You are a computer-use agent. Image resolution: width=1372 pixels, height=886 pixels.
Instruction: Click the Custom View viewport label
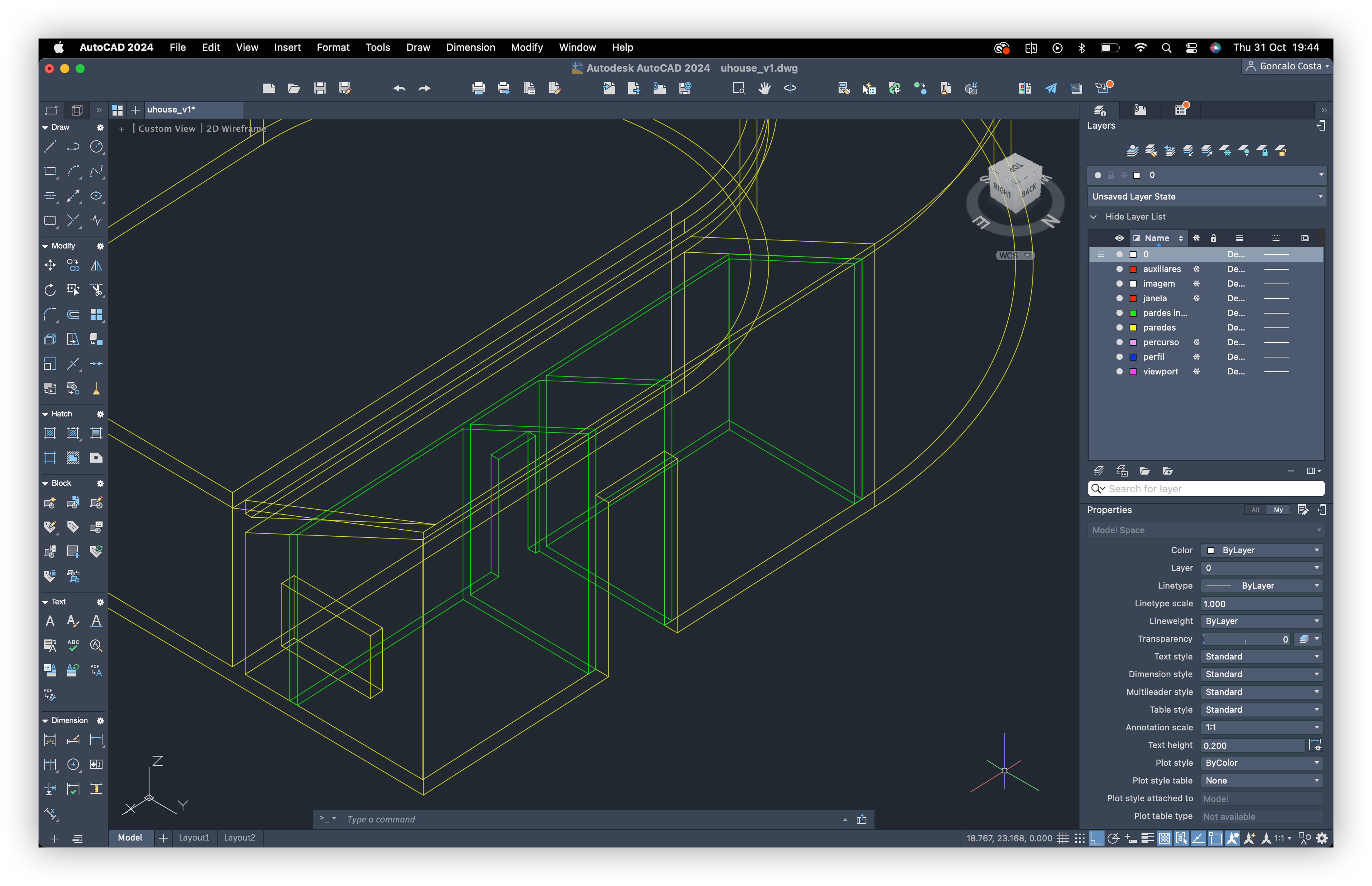[x=167, y=129]
